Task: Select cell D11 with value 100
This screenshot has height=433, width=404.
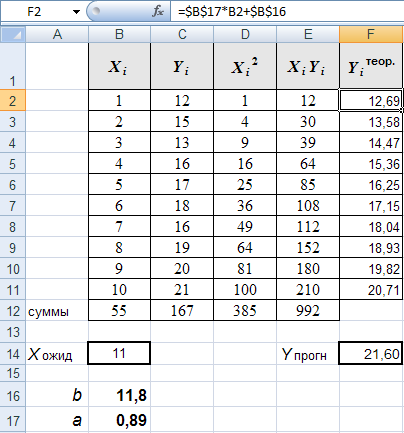Action: 245,290
